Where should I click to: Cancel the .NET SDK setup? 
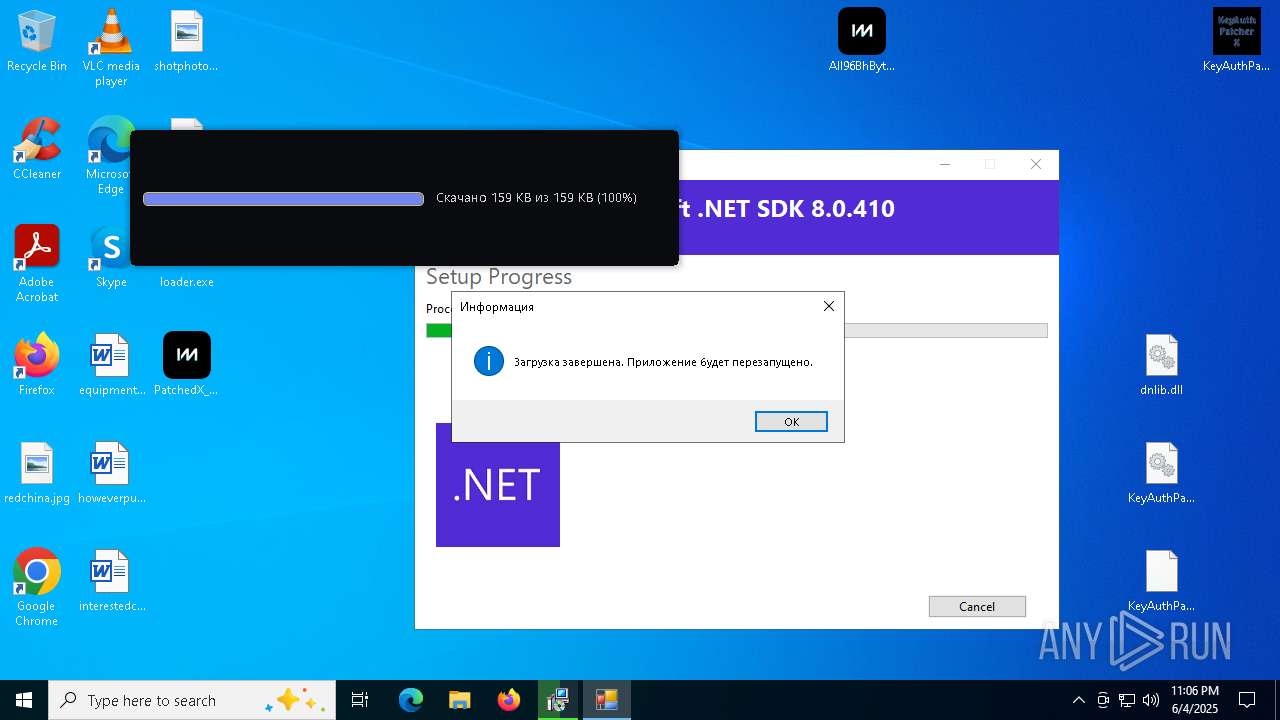(x=977, y=606)
